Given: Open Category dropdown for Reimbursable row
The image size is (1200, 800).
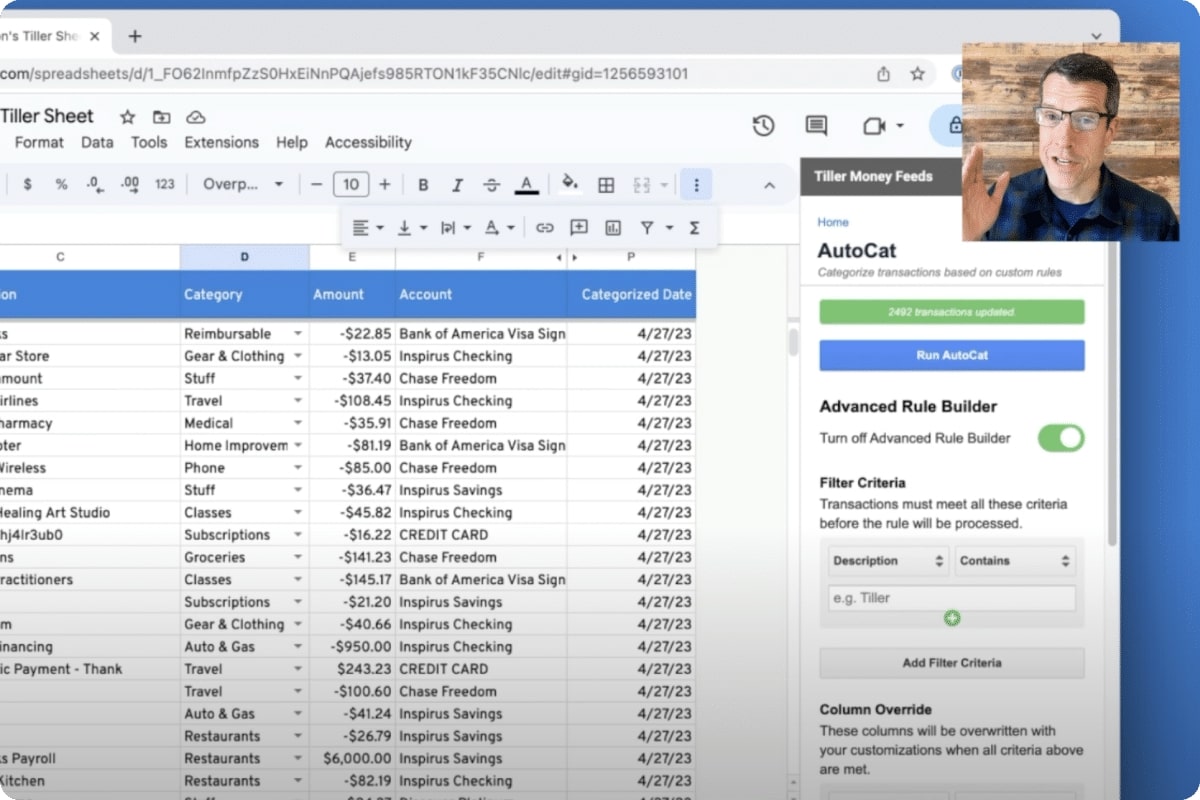Looking at the screenshot, I should click(x=297, y=333).
